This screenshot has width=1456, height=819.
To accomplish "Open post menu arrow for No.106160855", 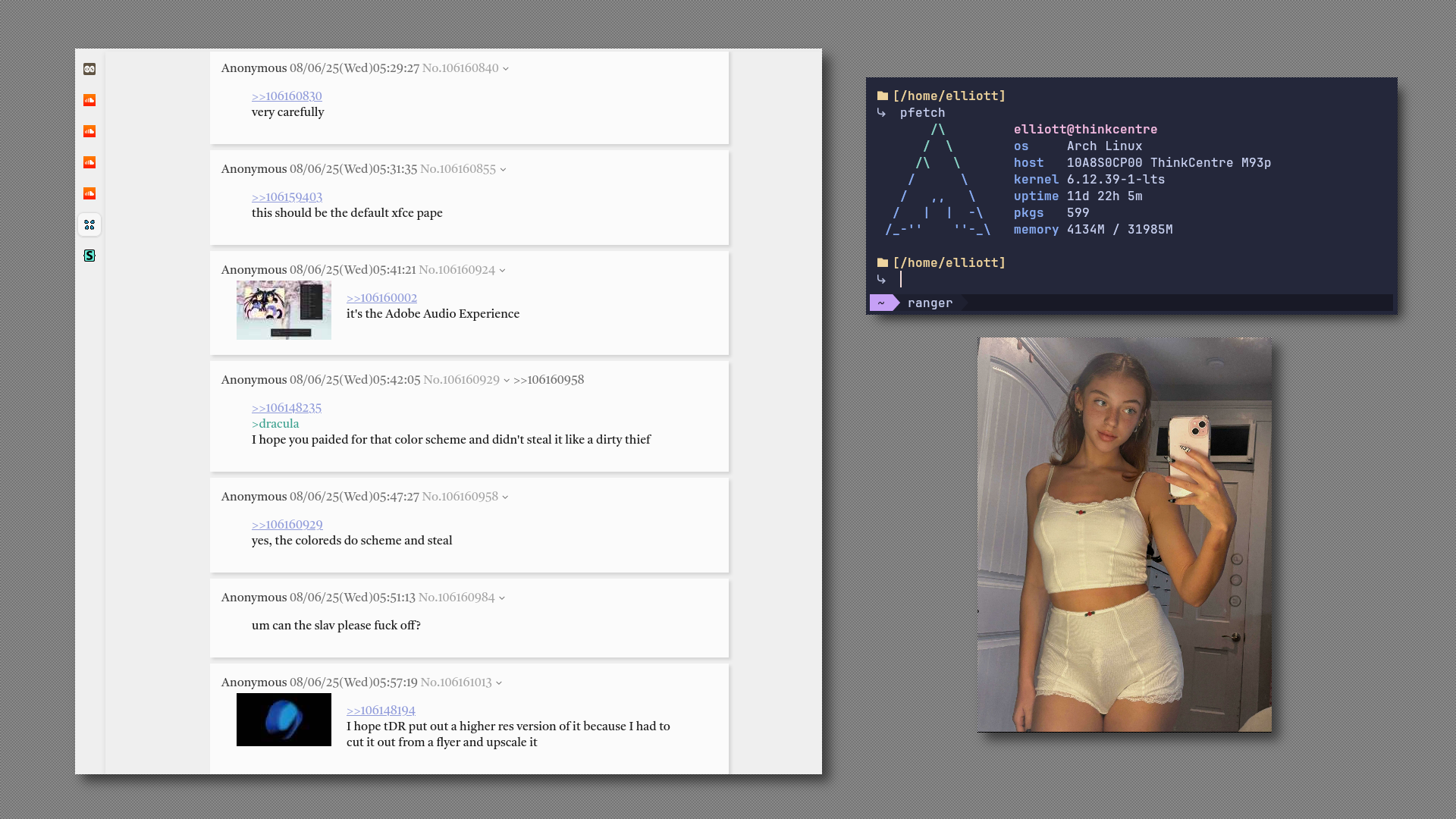I will (x=503, y=170).
